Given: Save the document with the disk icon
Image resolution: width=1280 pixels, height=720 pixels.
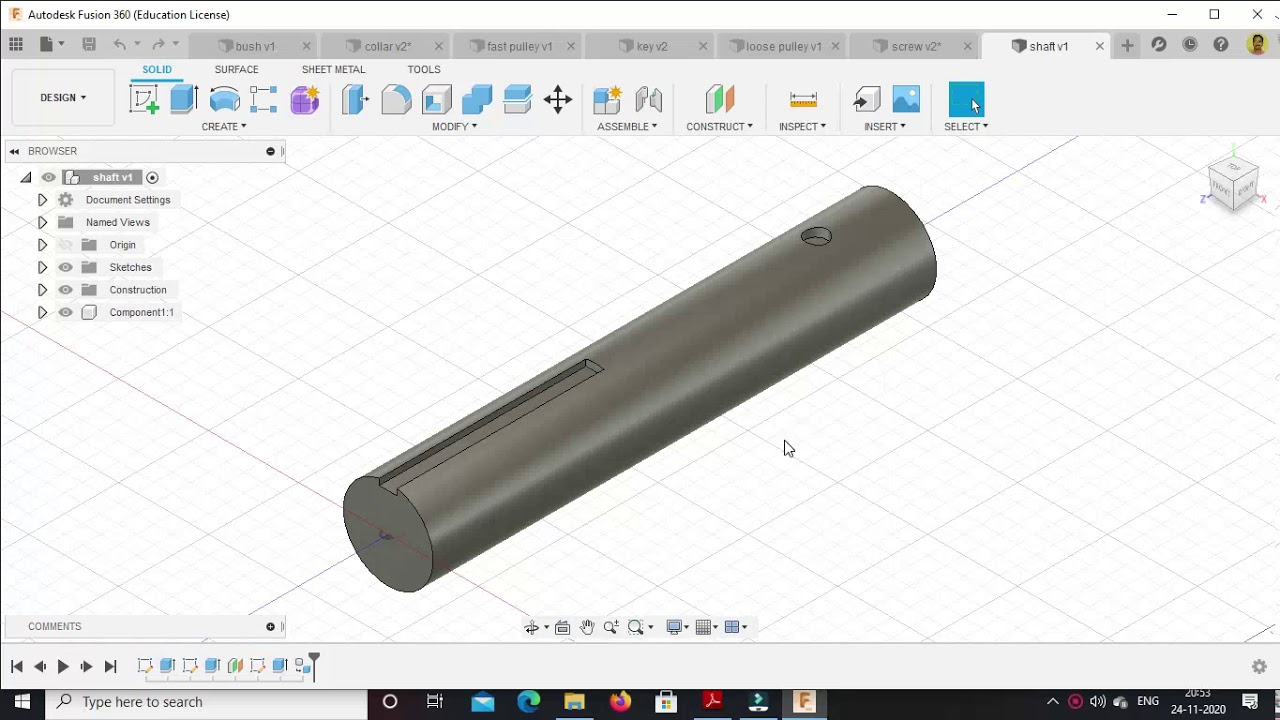Looking at the screenshot, I should 89,45.
